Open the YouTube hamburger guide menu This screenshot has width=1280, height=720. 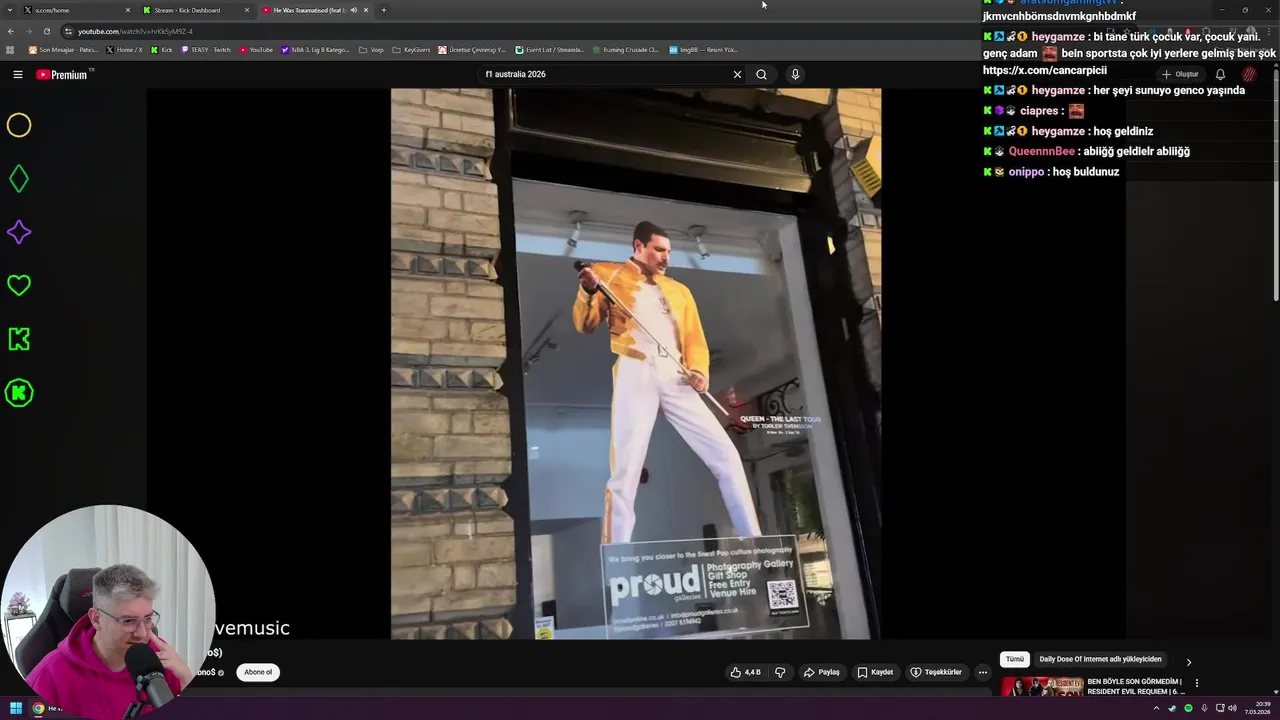point(18,74)
